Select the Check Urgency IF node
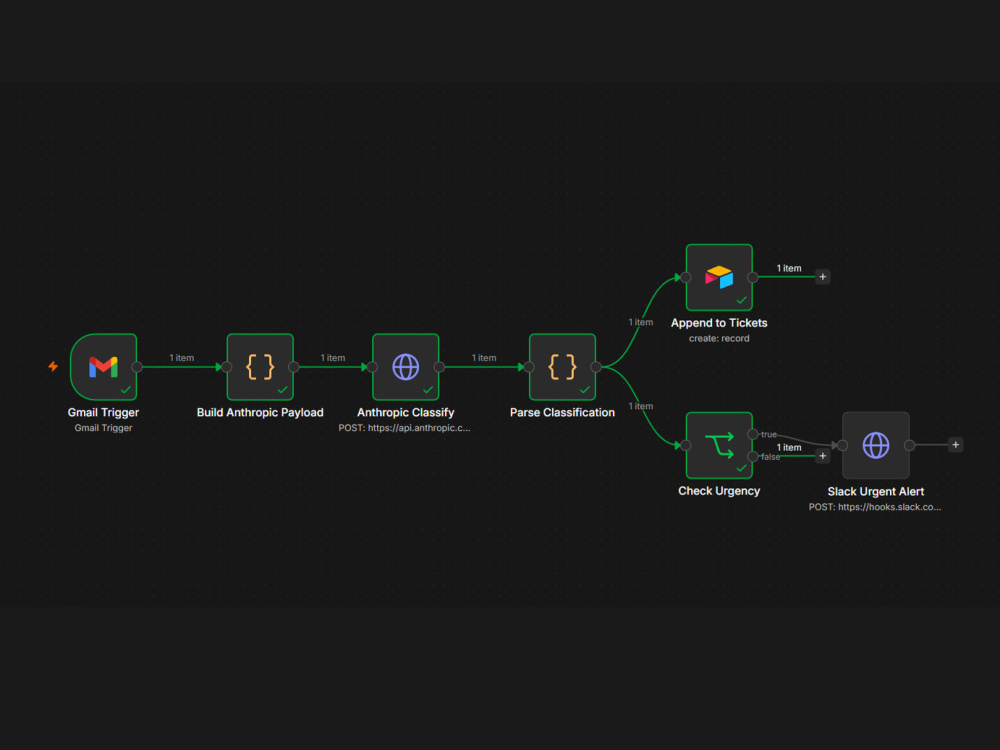Image resolution: width=1000 pixels, height=750 pixels. click(x=719, y=445)
